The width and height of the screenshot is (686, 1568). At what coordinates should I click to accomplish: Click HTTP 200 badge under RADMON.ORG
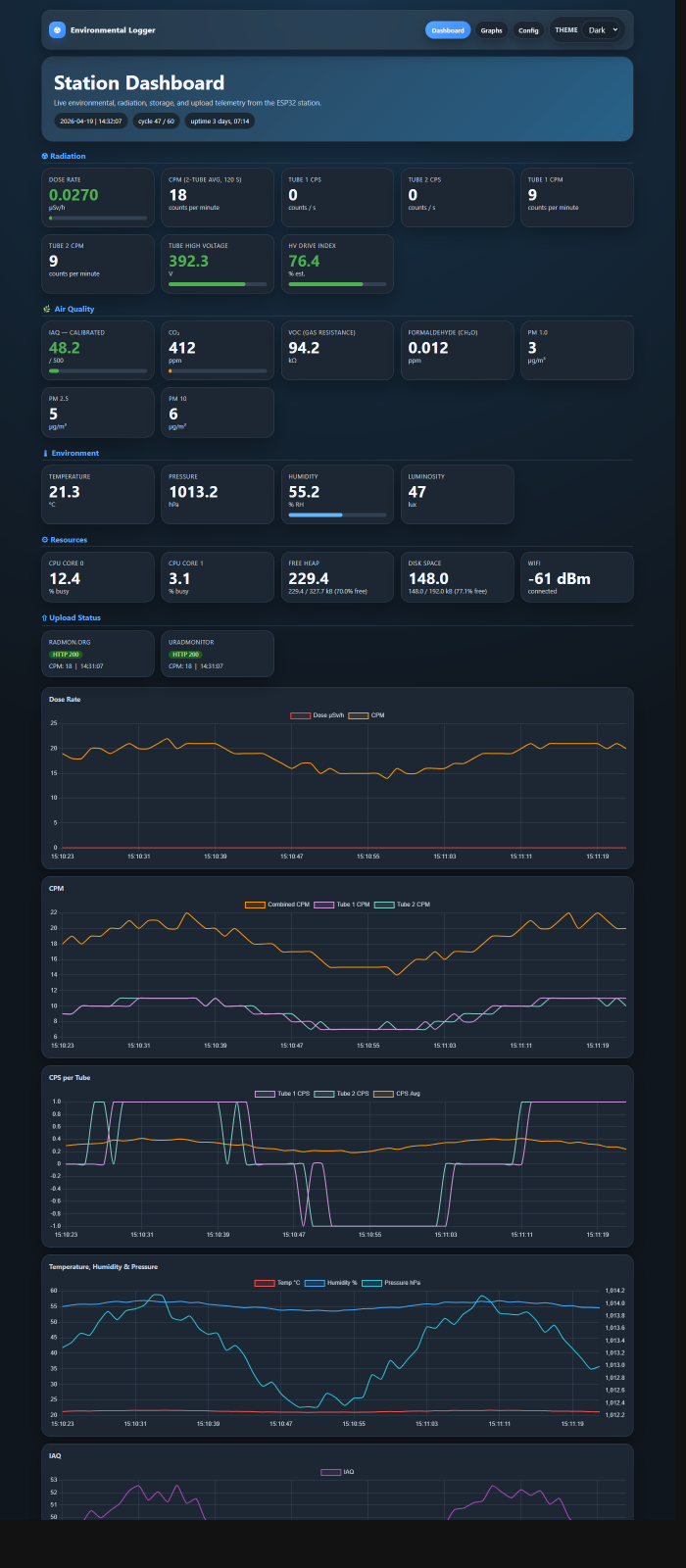[x=66, y=655]
